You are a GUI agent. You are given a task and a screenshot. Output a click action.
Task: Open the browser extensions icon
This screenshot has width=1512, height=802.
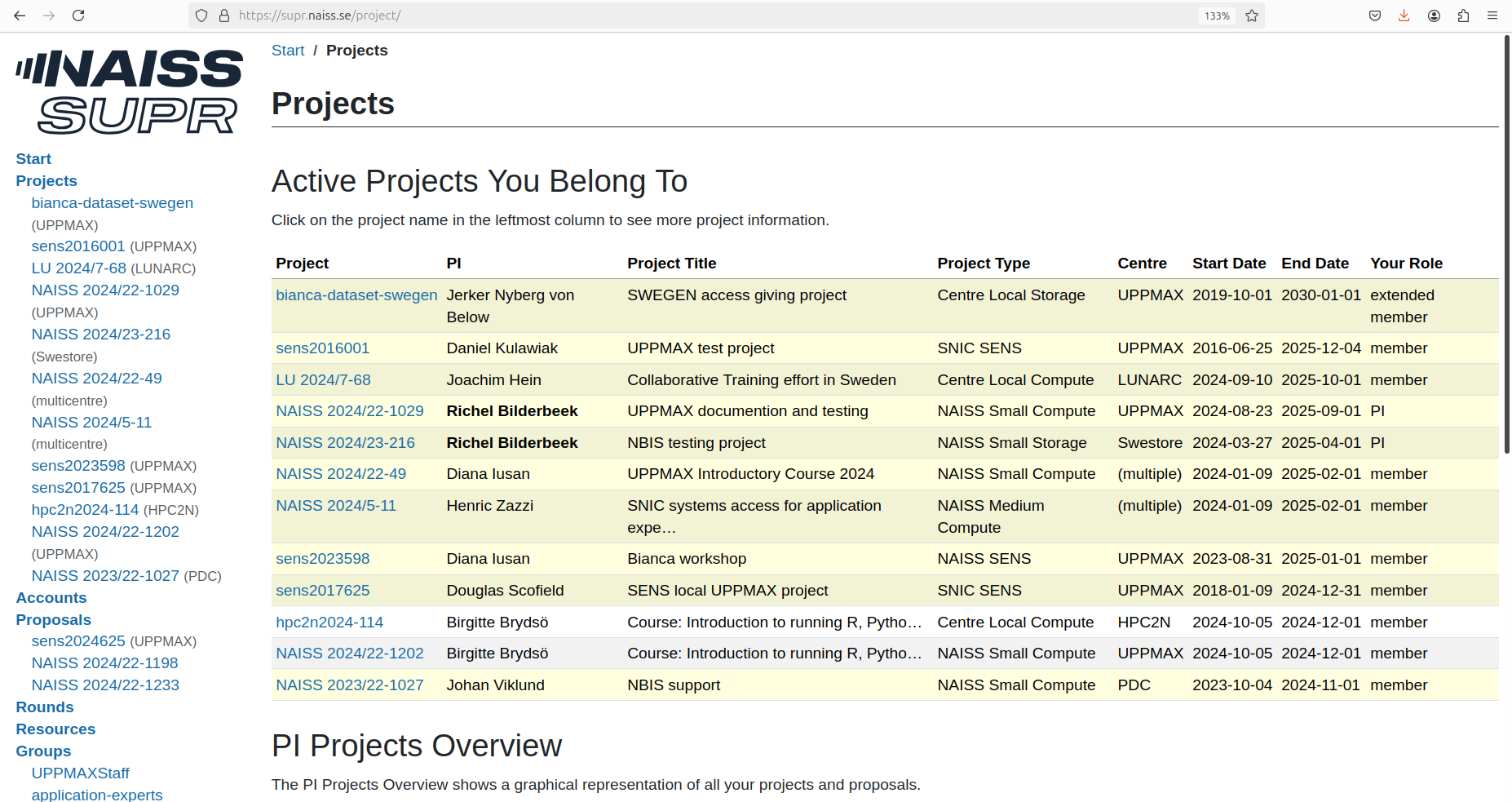tap(1464, 15)
